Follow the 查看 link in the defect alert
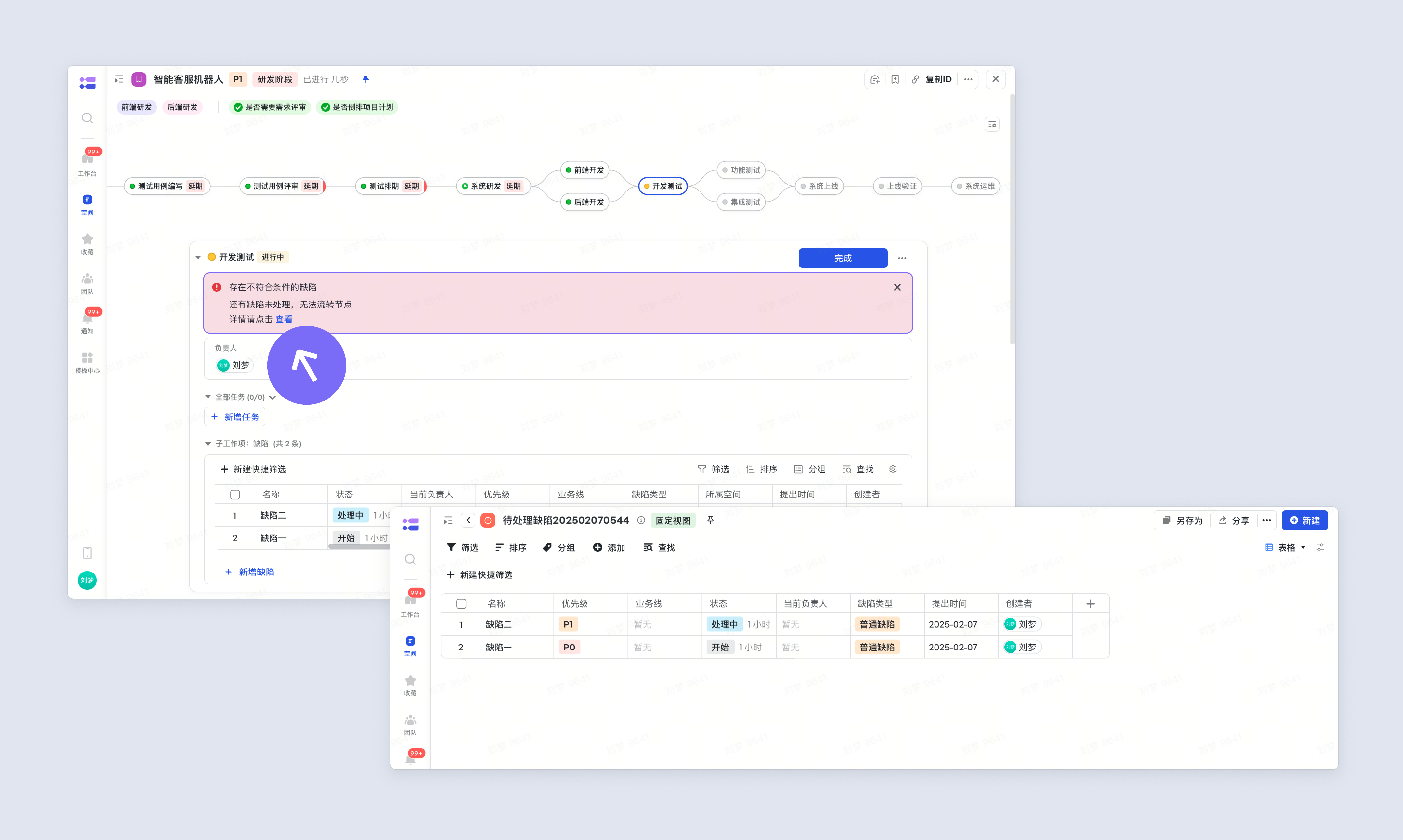The height and width of the screenshot is (840, 1403). click(x=284, y=319)
